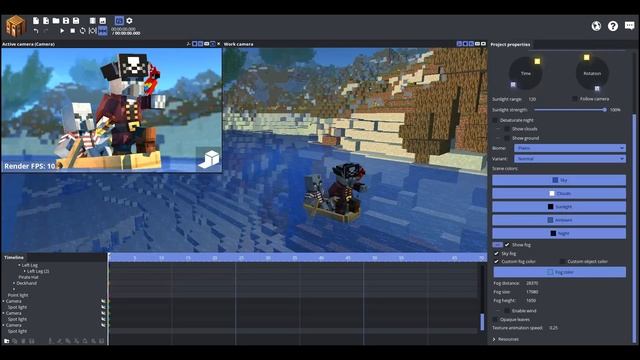Click the first floppy-disk Save icon
The width and height of the screenshot is (640, 360).
pos(66,20)
